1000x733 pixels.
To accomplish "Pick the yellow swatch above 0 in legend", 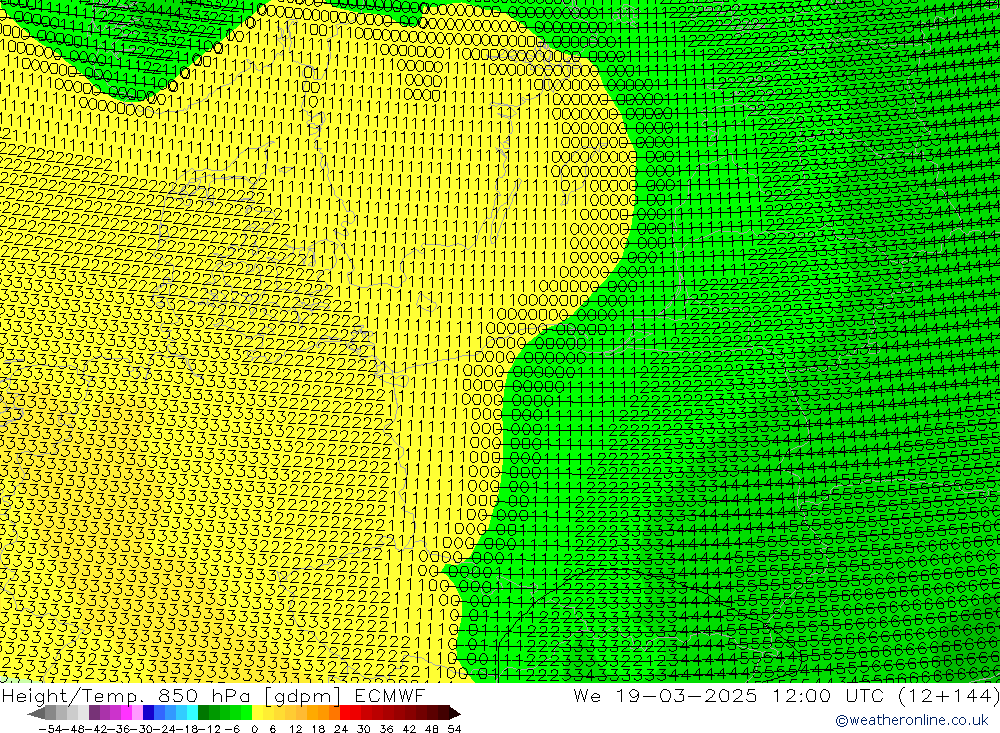I will [257, 713].
